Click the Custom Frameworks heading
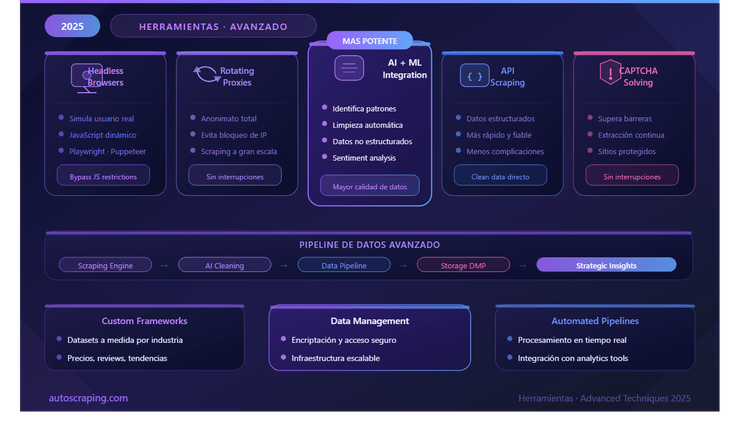Viewport: 750px width, 422px height. [144, 321]
